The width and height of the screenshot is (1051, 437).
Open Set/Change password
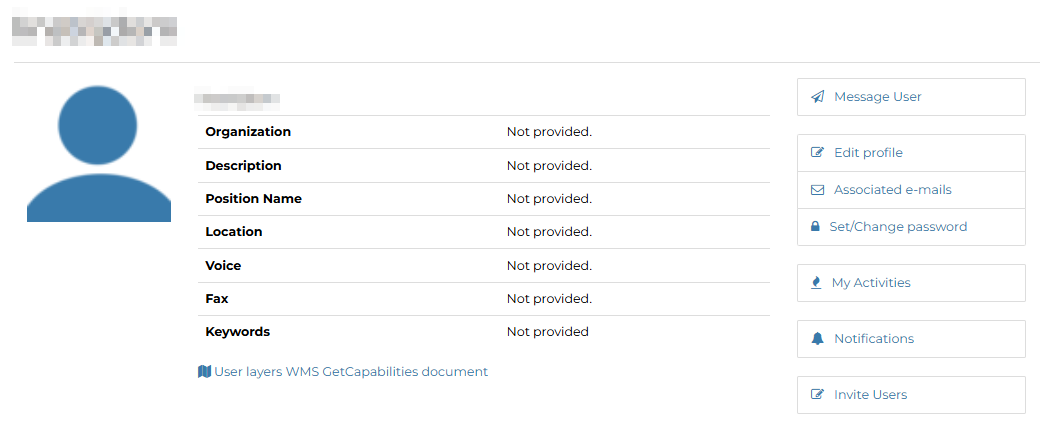click(911, 227)
